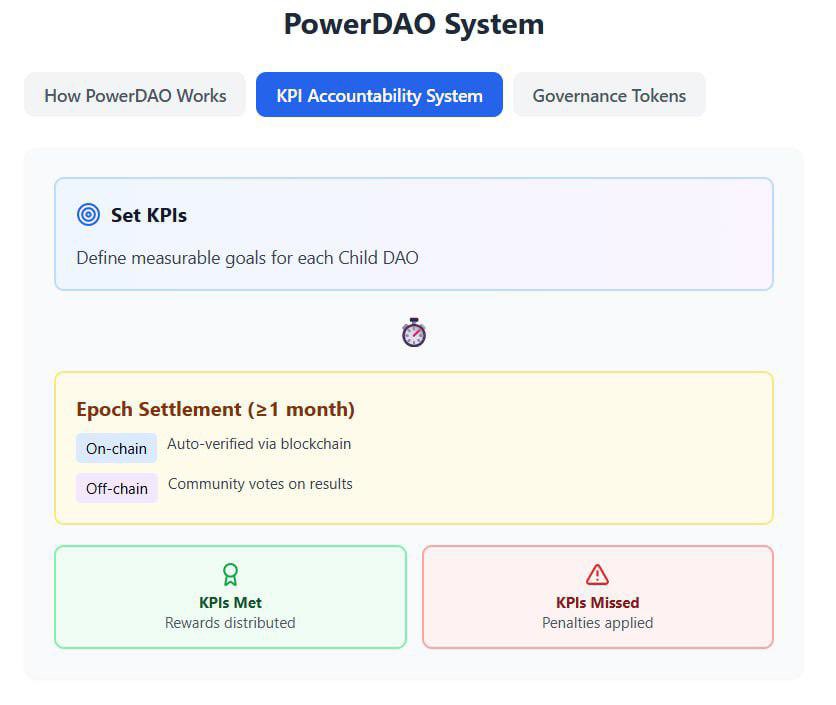Switch to How PowerDAO Works tab
Image resolution: width=836 pixels, height=705 pixels.
point(135,95)
